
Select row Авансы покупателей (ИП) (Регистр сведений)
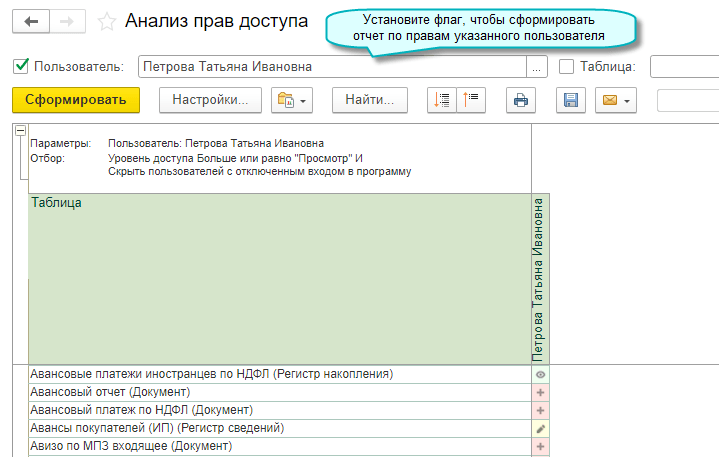280,428
